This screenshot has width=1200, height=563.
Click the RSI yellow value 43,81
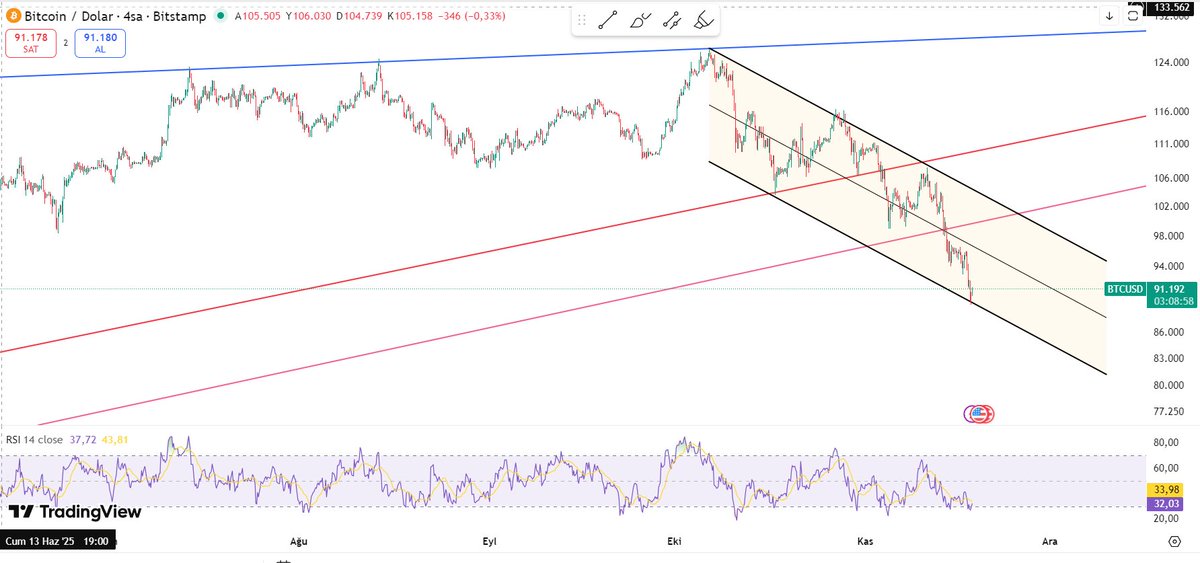pos(116,439)
